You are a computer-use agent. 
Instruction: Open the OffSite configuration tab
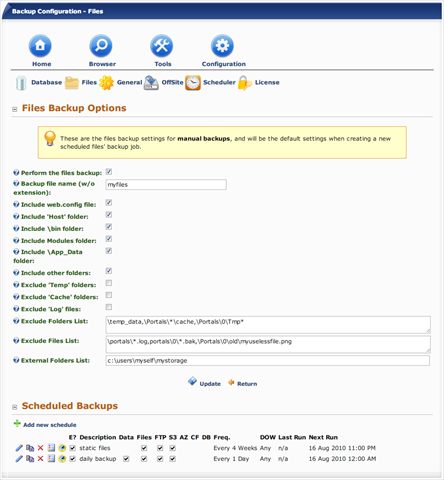click(172, 82)
